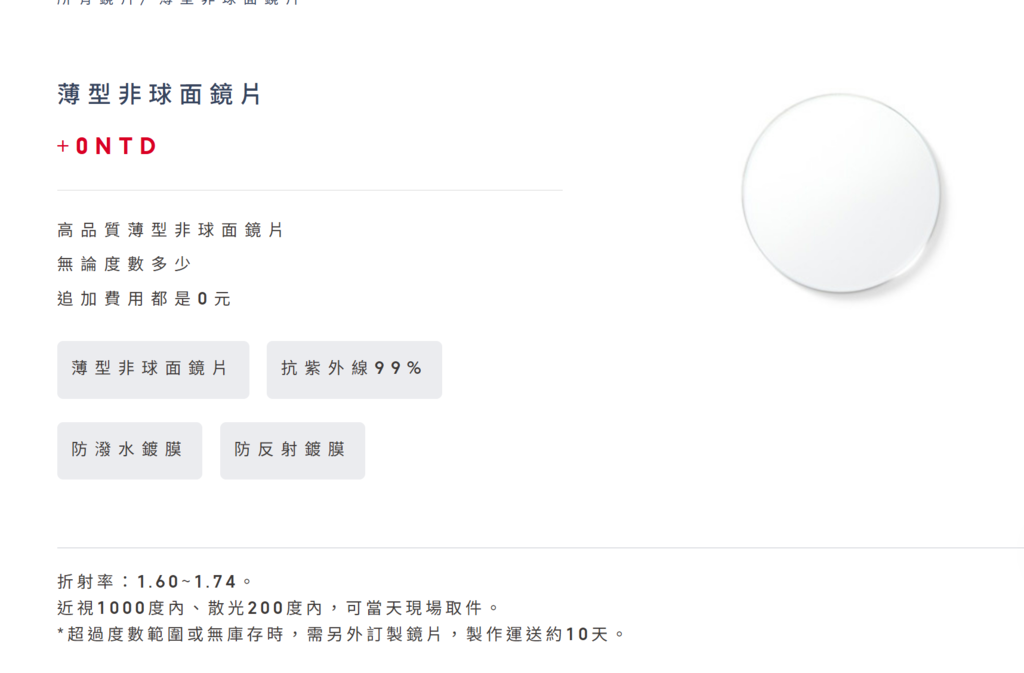Click the round lens product image

pos(840,193)
